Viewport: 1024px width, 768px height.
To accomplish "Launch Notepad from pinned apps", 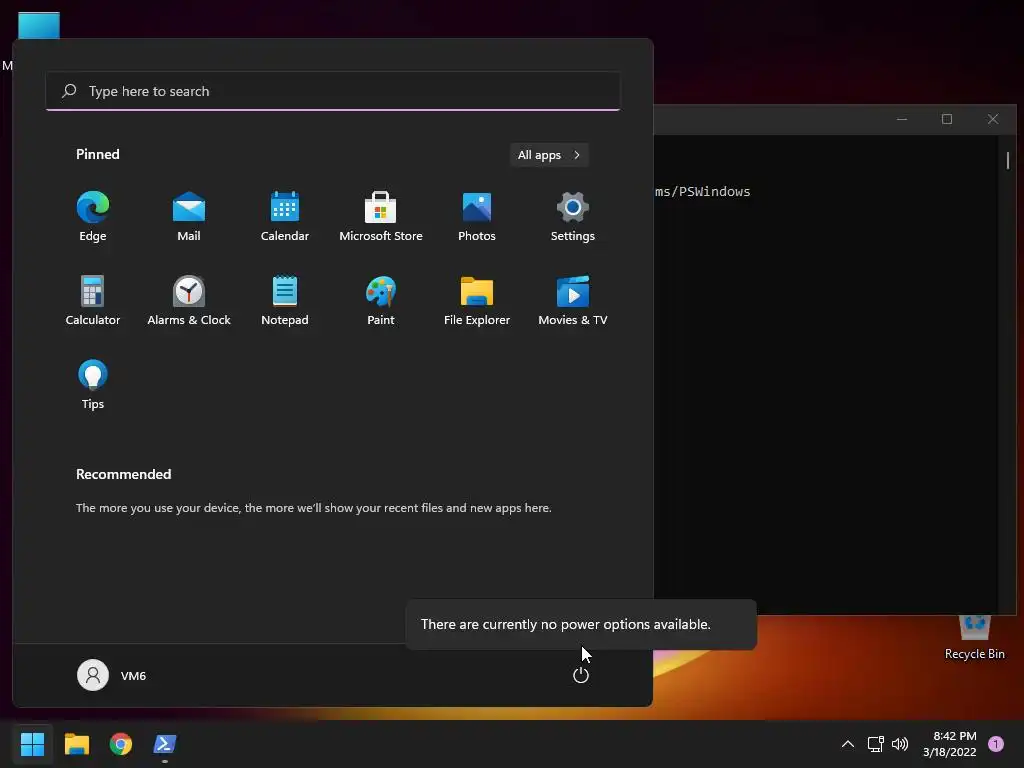I will click(285, 300).
